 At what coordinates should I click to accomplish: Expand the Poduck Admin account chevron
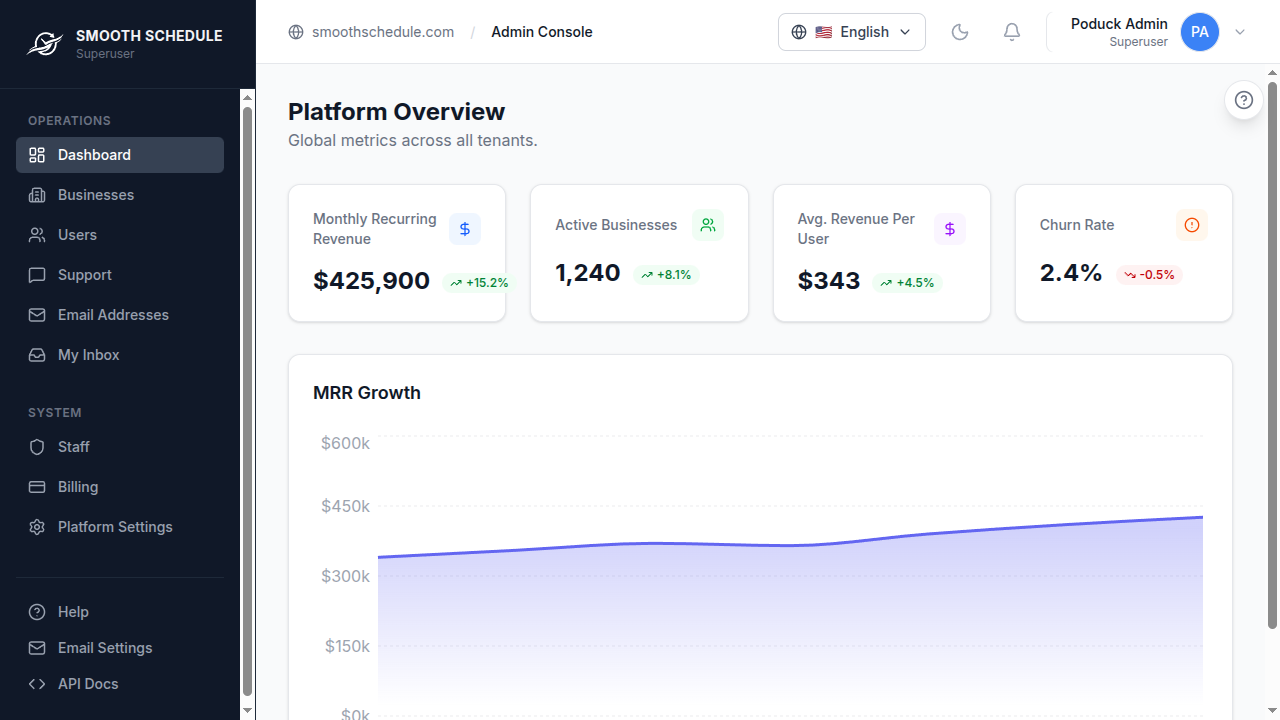point(1240,32)
